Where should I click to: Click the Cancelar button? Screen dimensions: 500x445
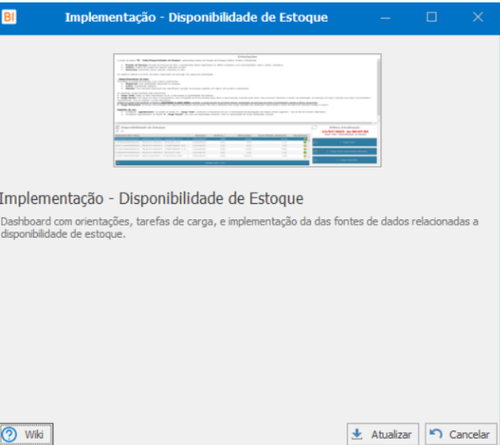[461, 434]
